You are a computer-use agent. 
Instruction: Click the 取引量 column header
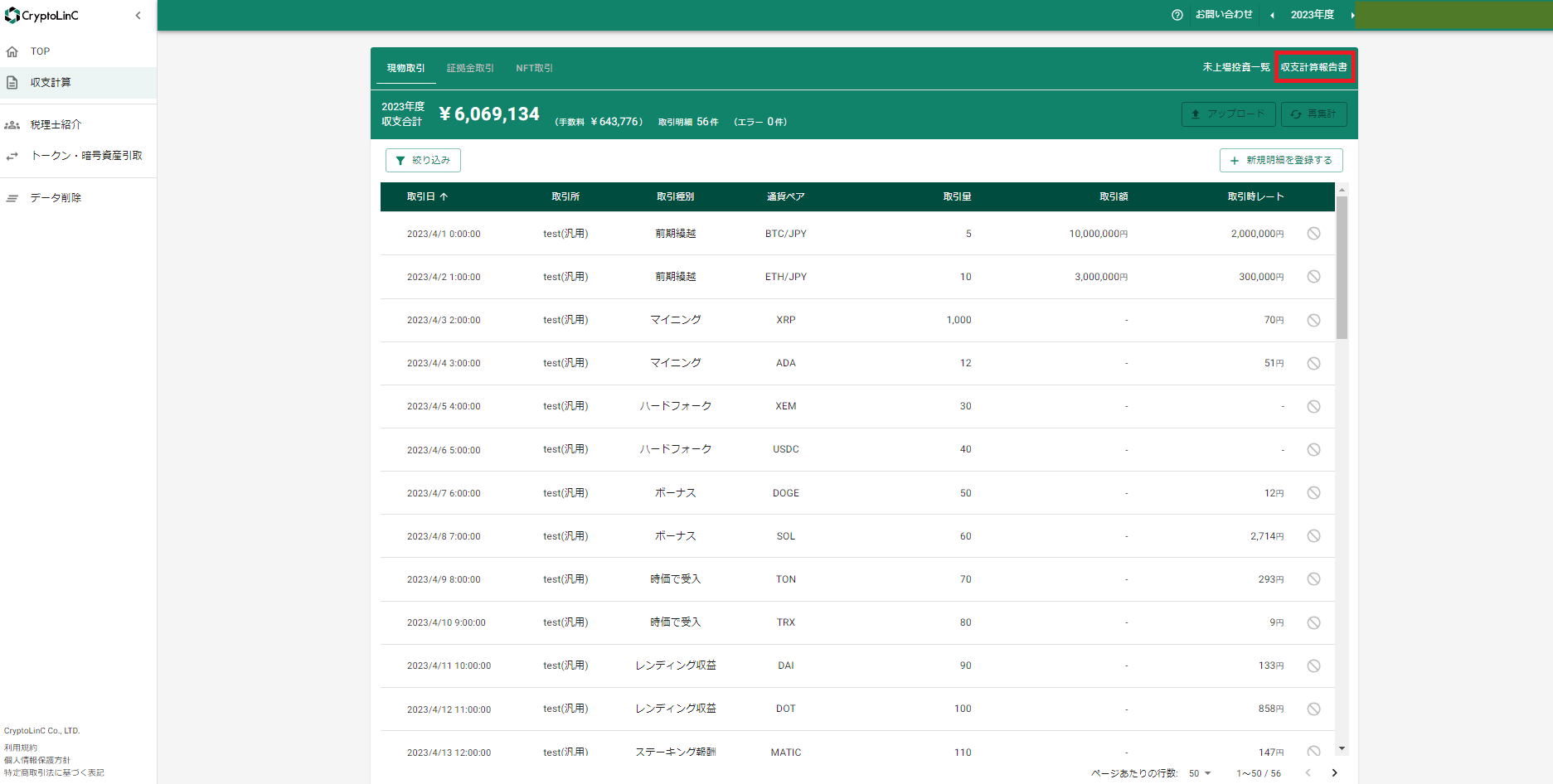957,197
